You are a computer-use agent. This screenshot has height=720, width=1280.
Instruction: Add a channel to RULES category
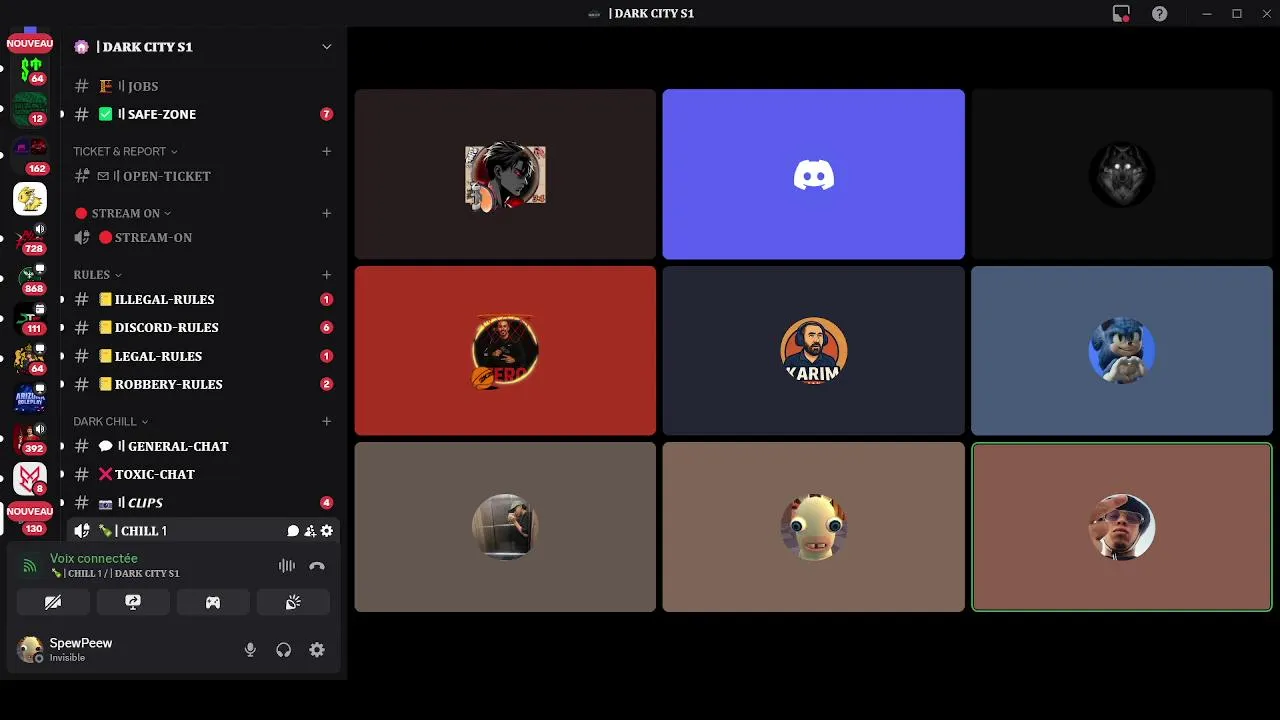(326, 275)
